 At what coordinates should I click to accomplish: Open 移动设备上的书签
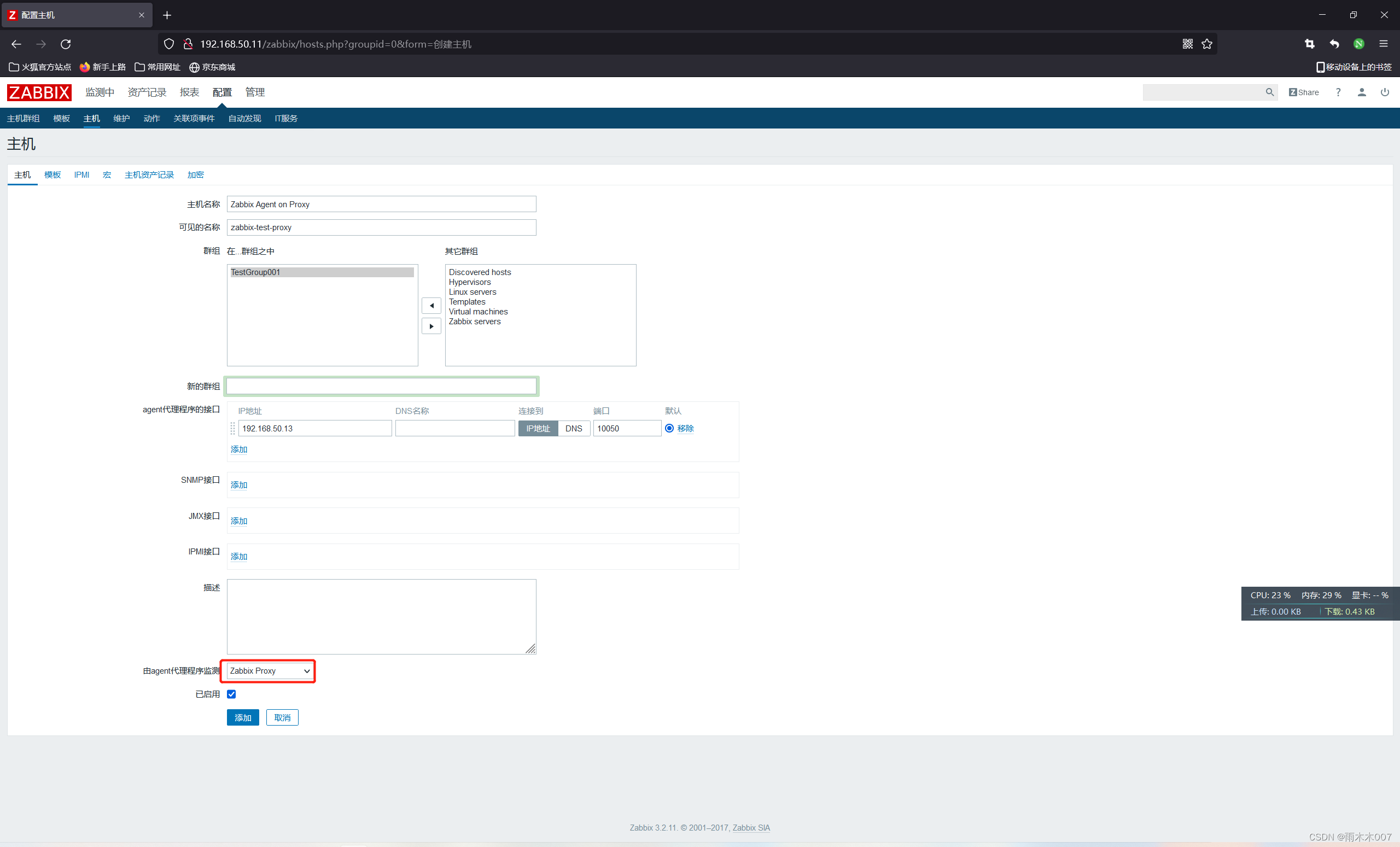1354,67
